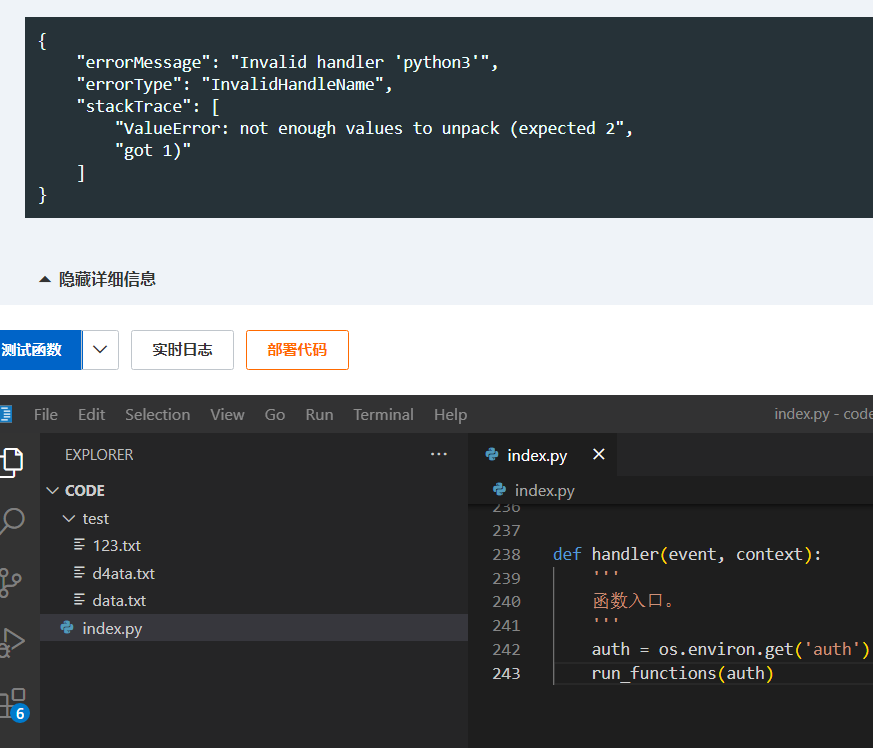Collapse the test folder

[69, 519]
